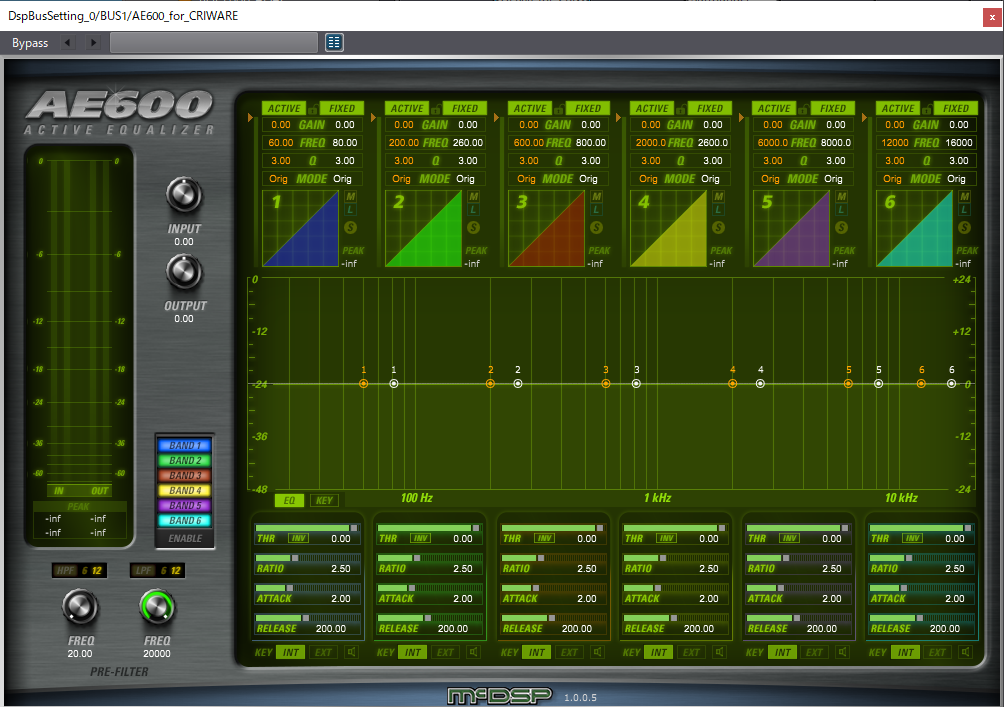
Task: Click the M icon on band 6
Action: point(964,197)
